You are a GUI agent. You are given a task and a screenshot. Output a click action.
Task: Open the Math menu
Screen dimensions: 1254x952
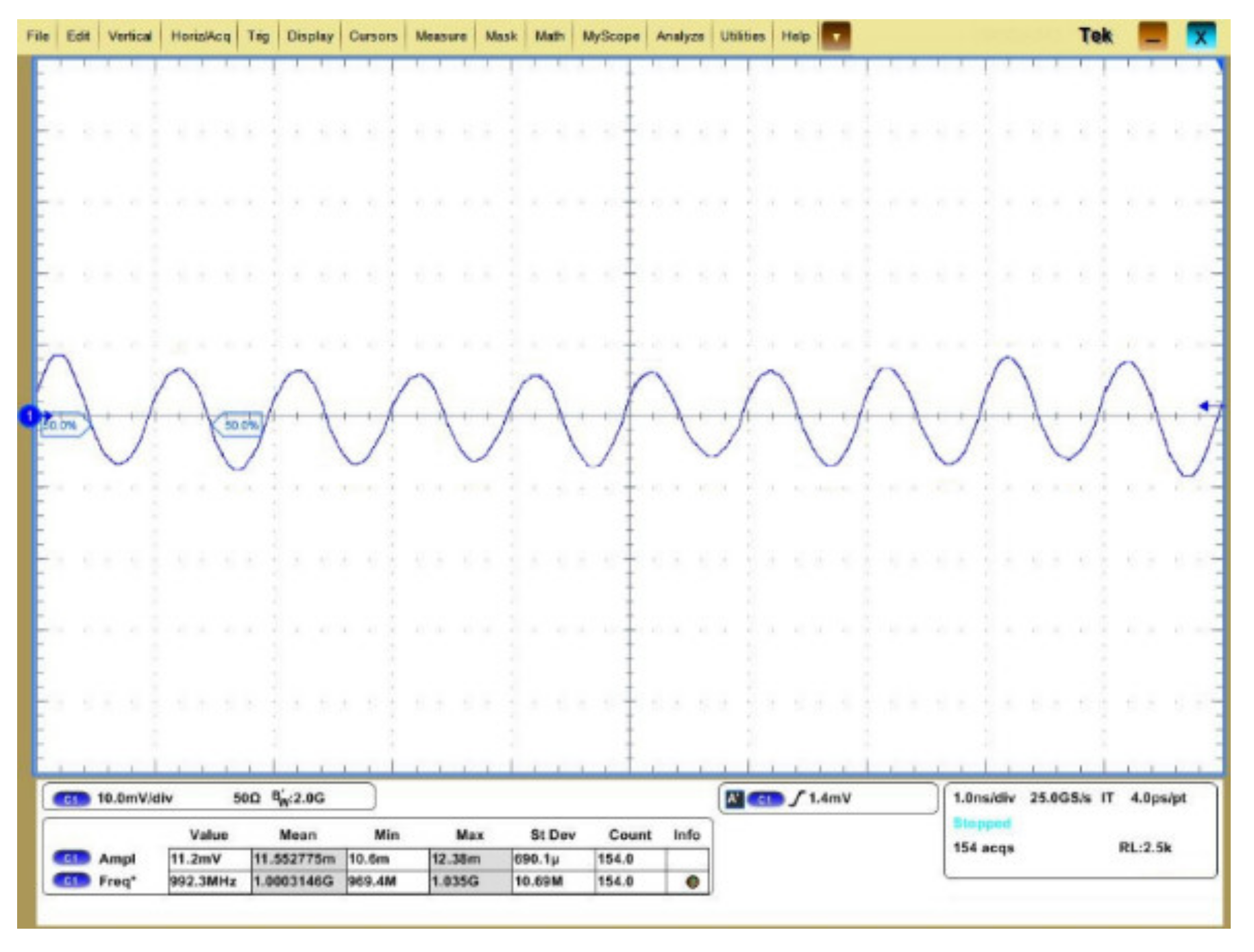coord(550,36)
